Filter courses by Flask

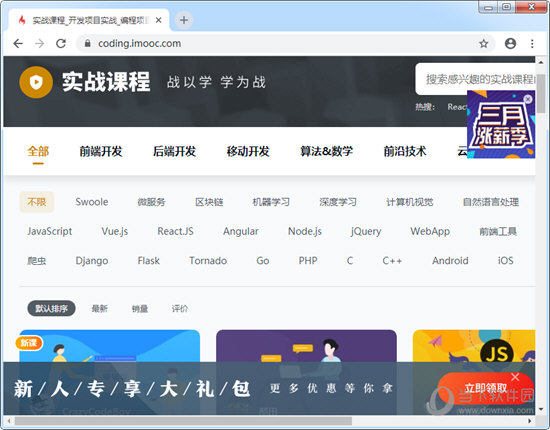coord(149,261)
